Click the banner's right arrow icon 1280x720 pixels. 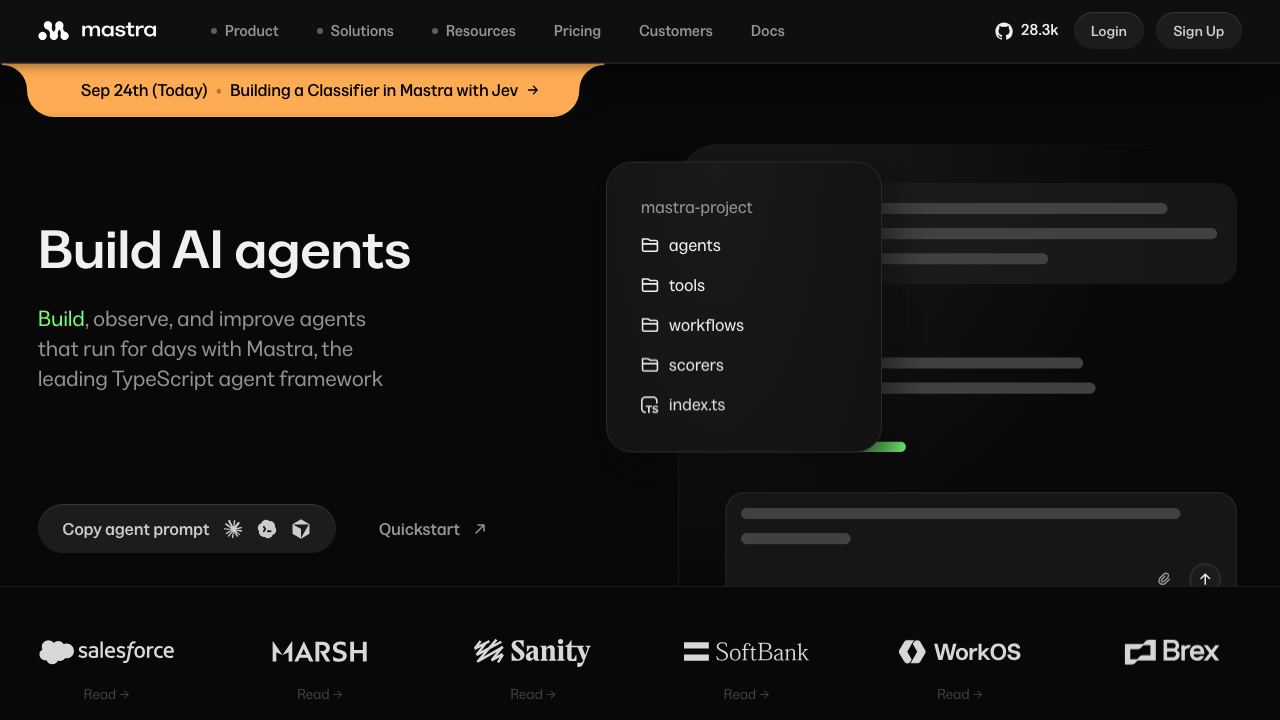coord(533,90)
